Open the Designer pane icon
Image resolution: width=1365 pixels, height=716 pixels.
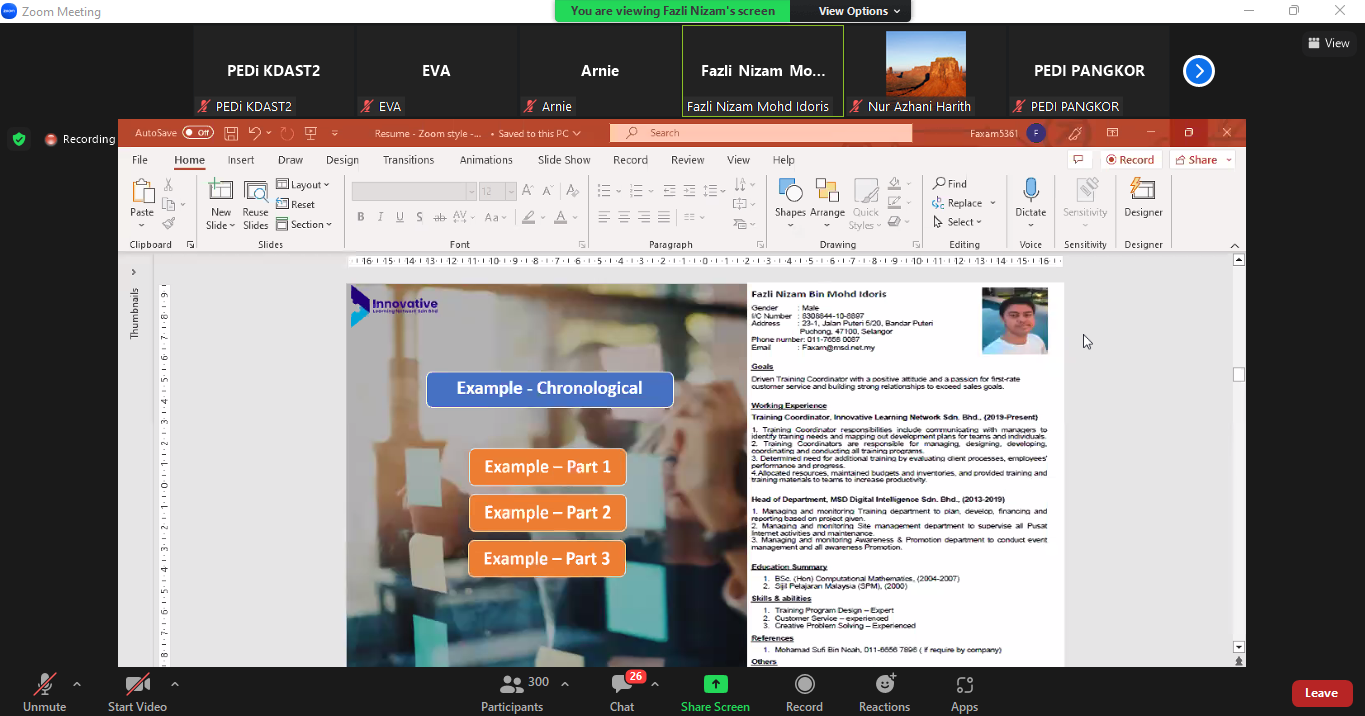pos(1142,192)
